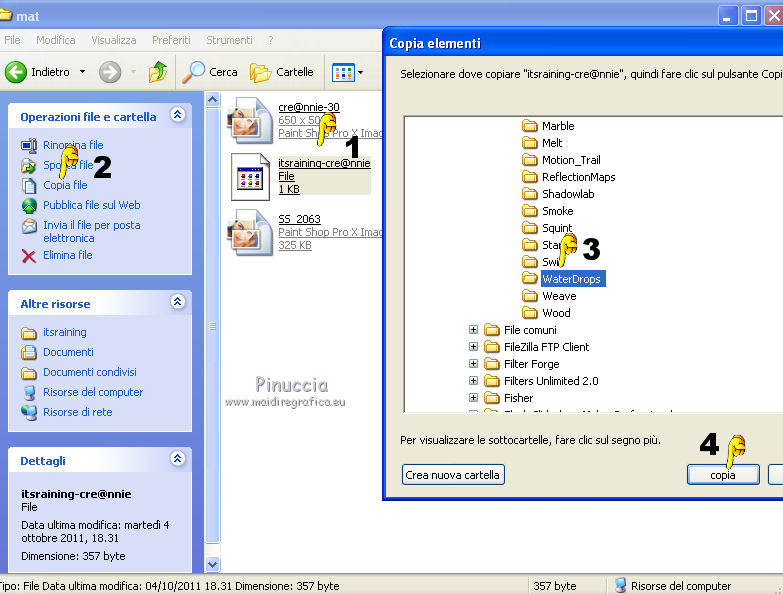Open the views mode icon in toolbar
Image resolution: width=783 pixels, height=594 pixels.
(x=344, y=72)
